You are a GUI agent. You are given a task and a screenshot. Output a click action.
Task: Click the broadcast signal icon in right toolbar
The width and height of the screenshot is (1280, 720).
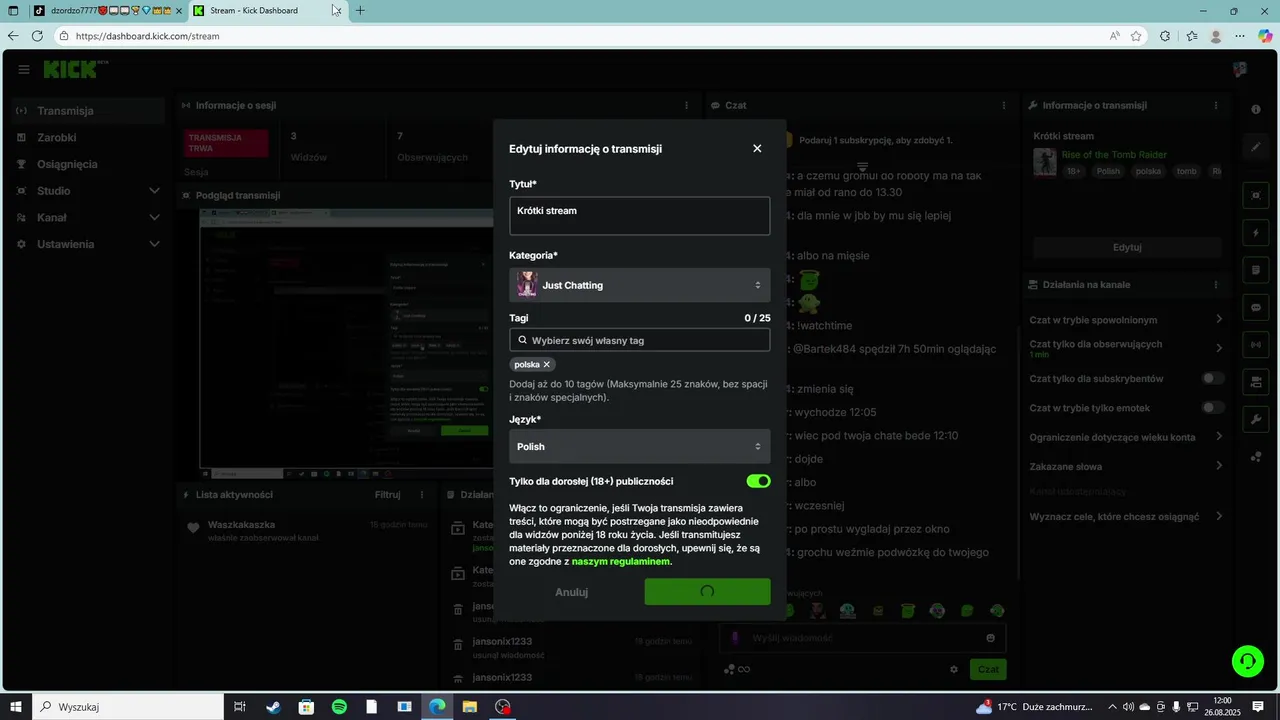[x=1256, y=345]
